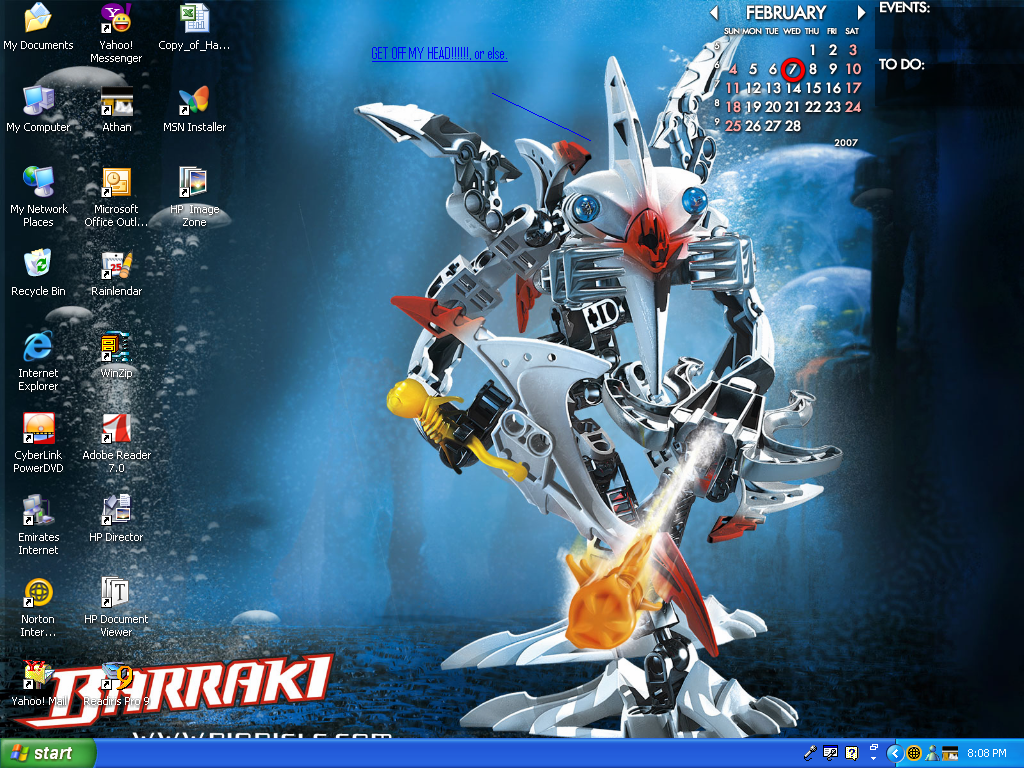Image resolution: width=1024 pixels, height=768 pixels.
Task: Select February 14 in the calendar
Action: pyautogui.click(x=793, y=88)
